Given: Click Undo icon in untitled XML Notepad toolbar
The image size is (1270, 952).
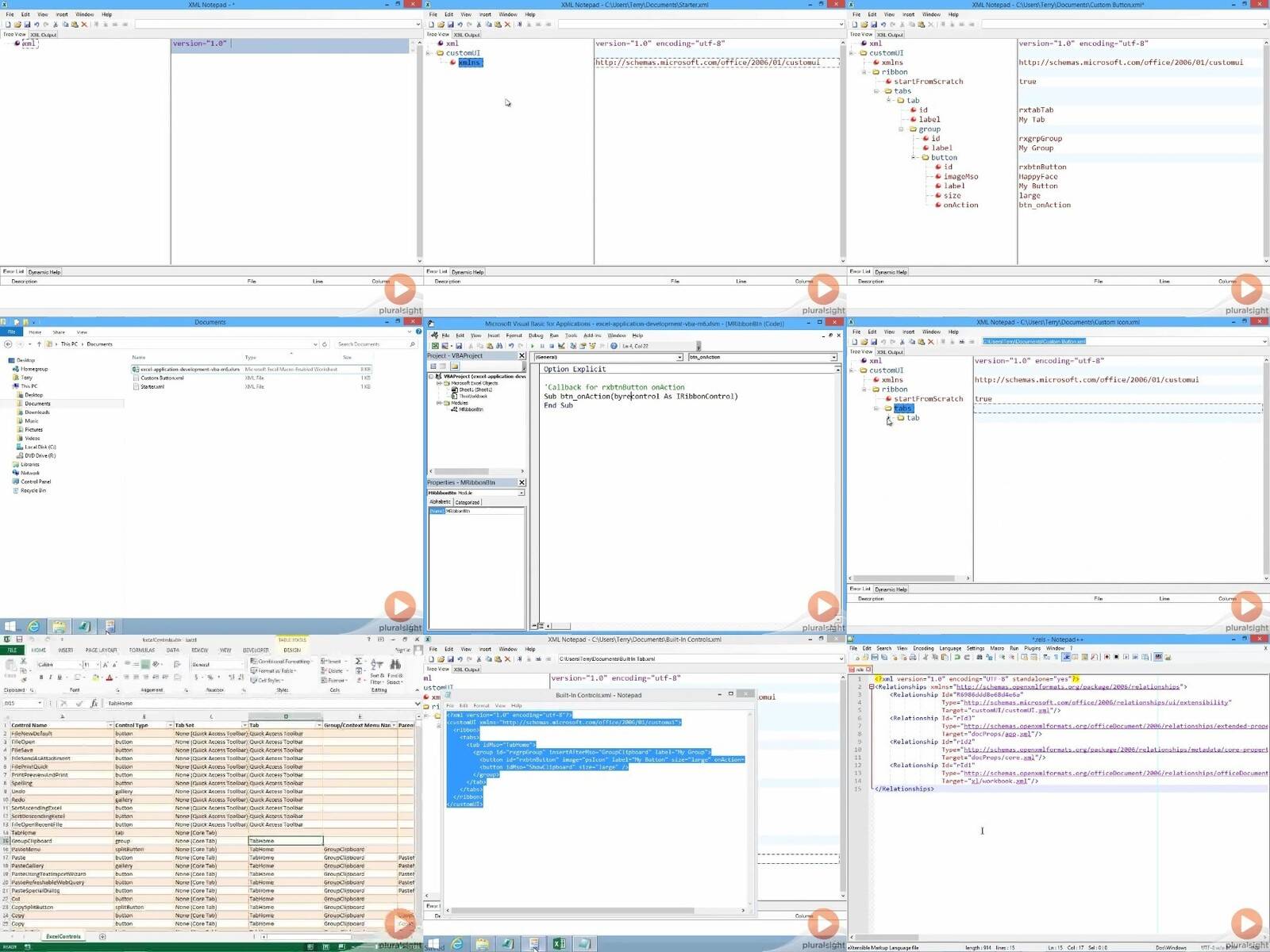Looking at the screenshot, I should tap(37, 25).
